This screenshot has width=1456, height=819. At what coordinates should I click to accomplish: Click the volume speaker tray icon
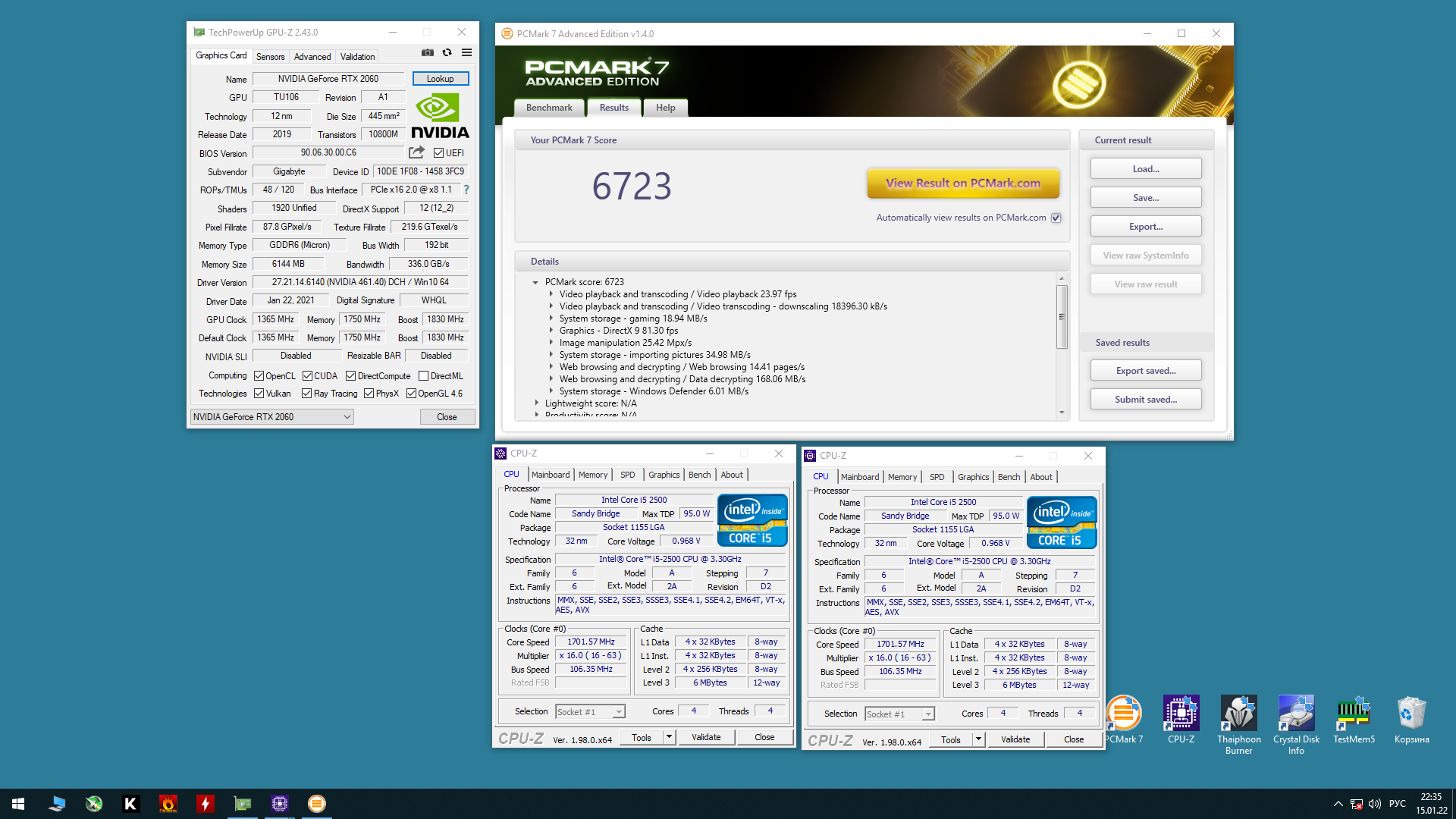point(1375,804)
